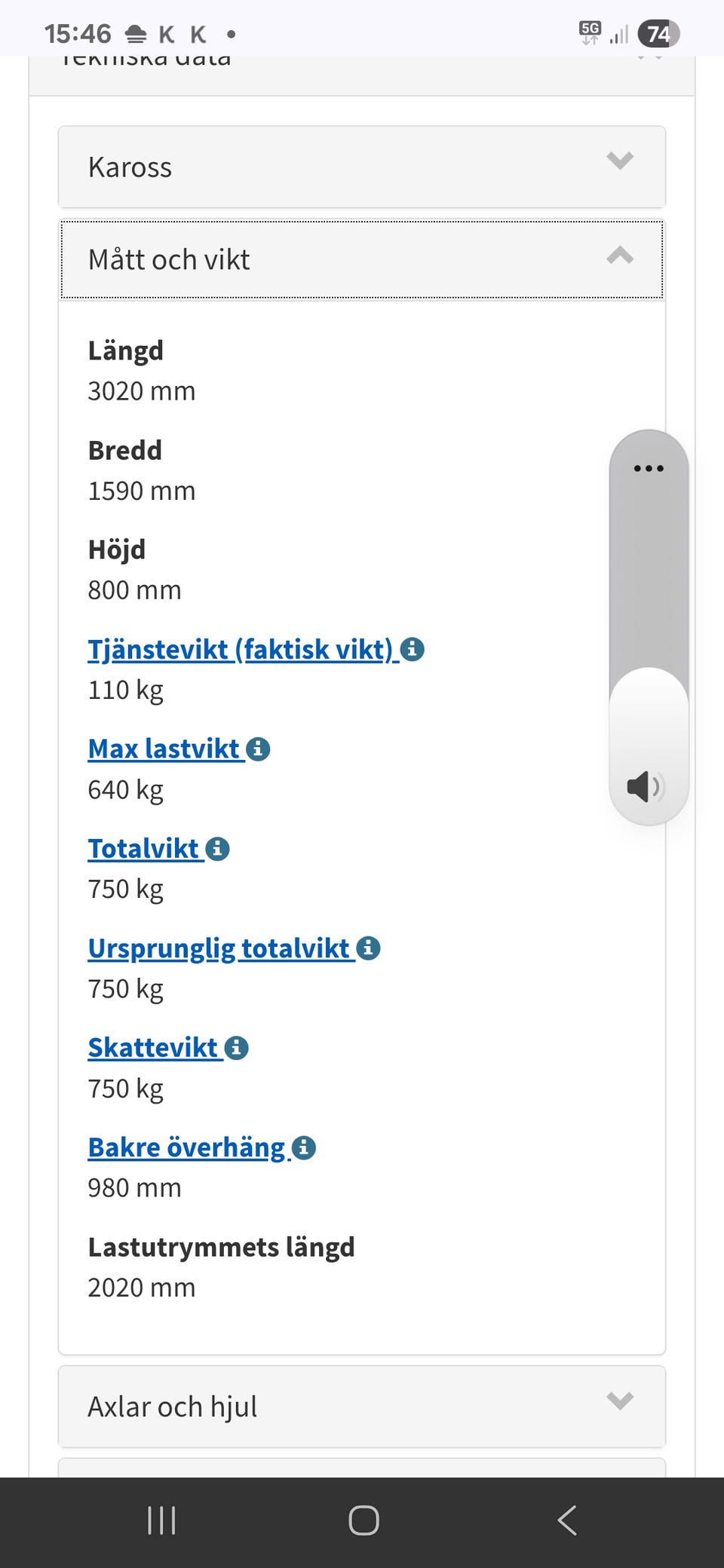Show info for Ursprunglig totalvikt icon

[x=368, y=948]
